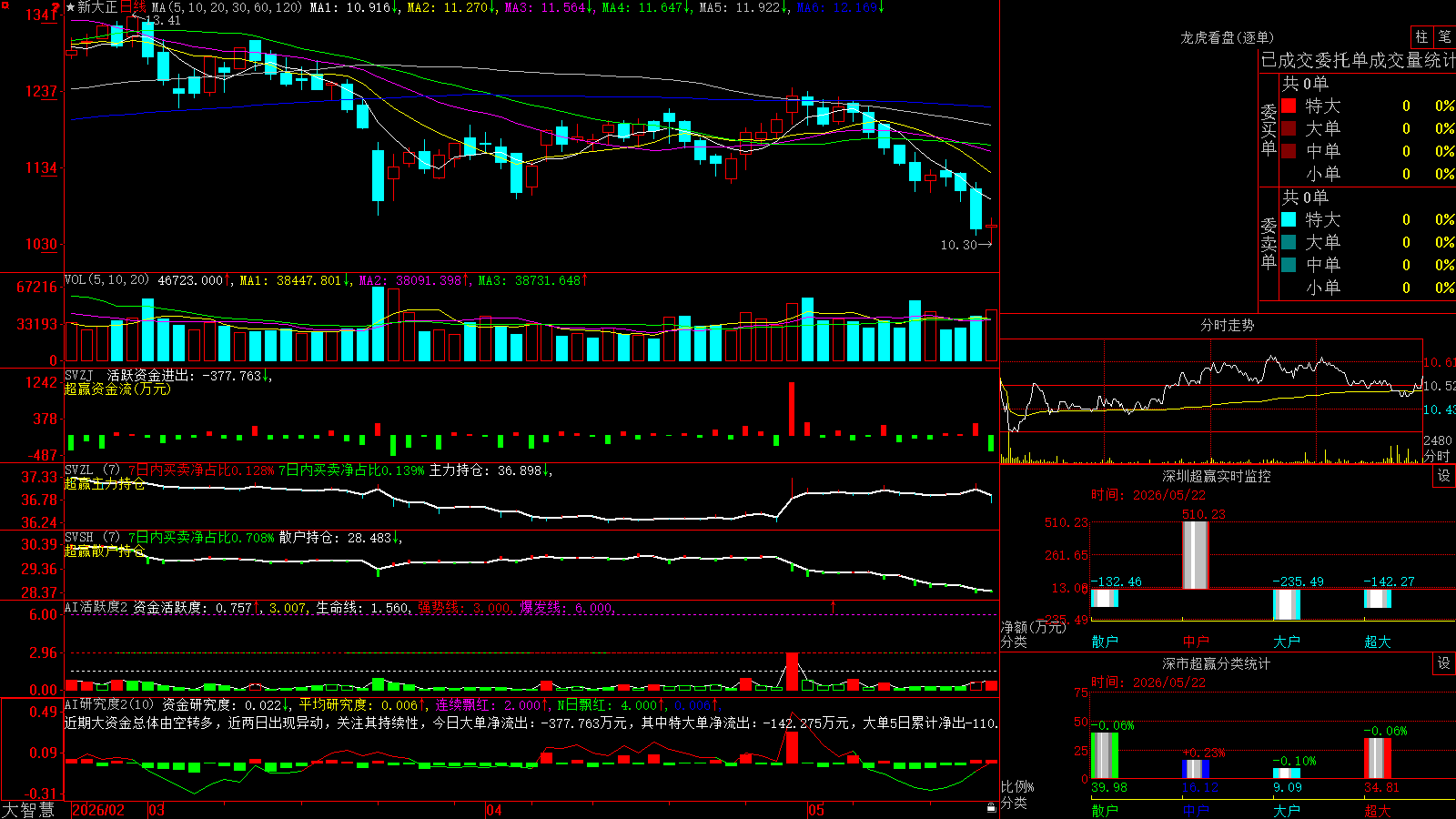
Task: Click the star icon before 新大正
Action: coord(70,7)
